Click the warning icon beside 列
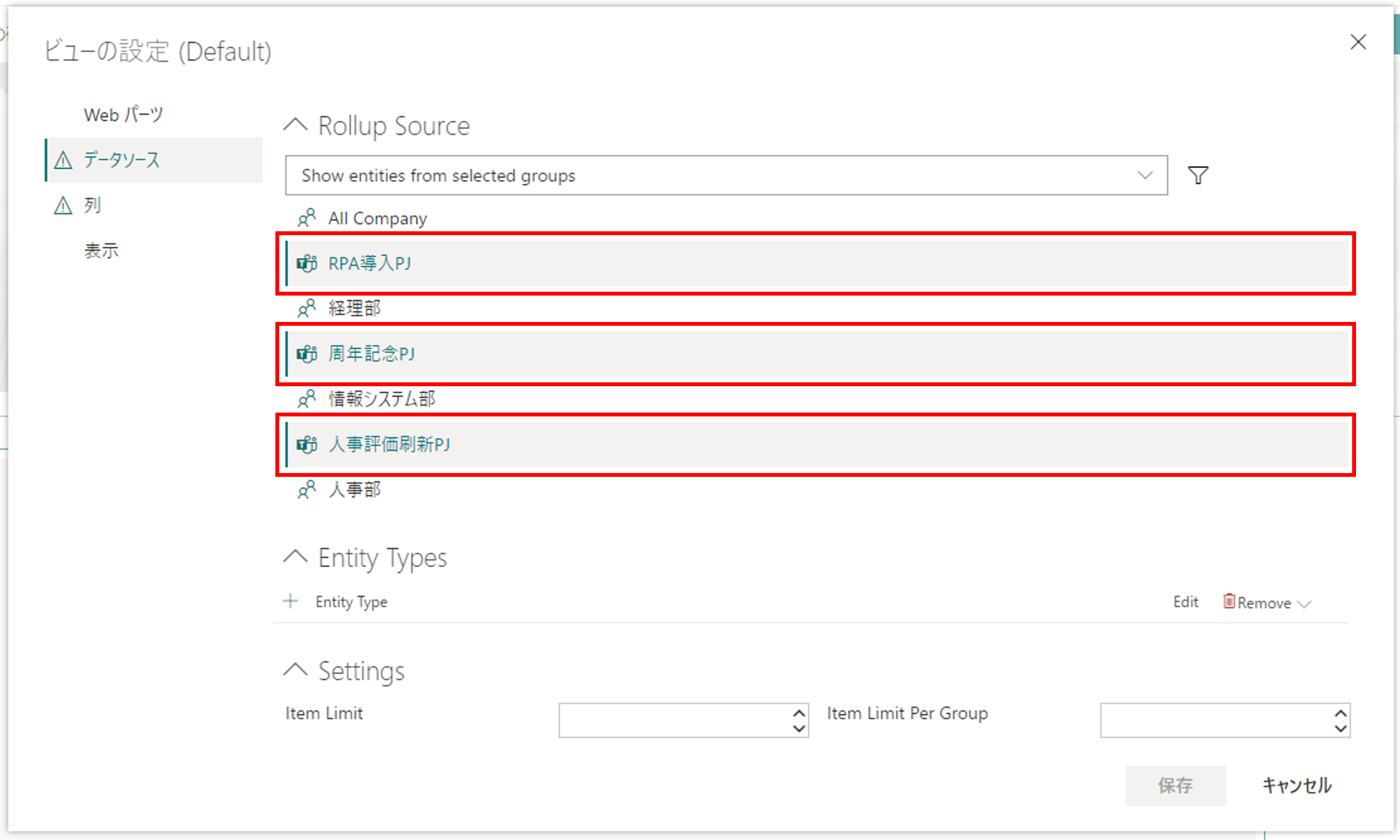This screenshot has height=840, width=1400. tap(63, 205)
